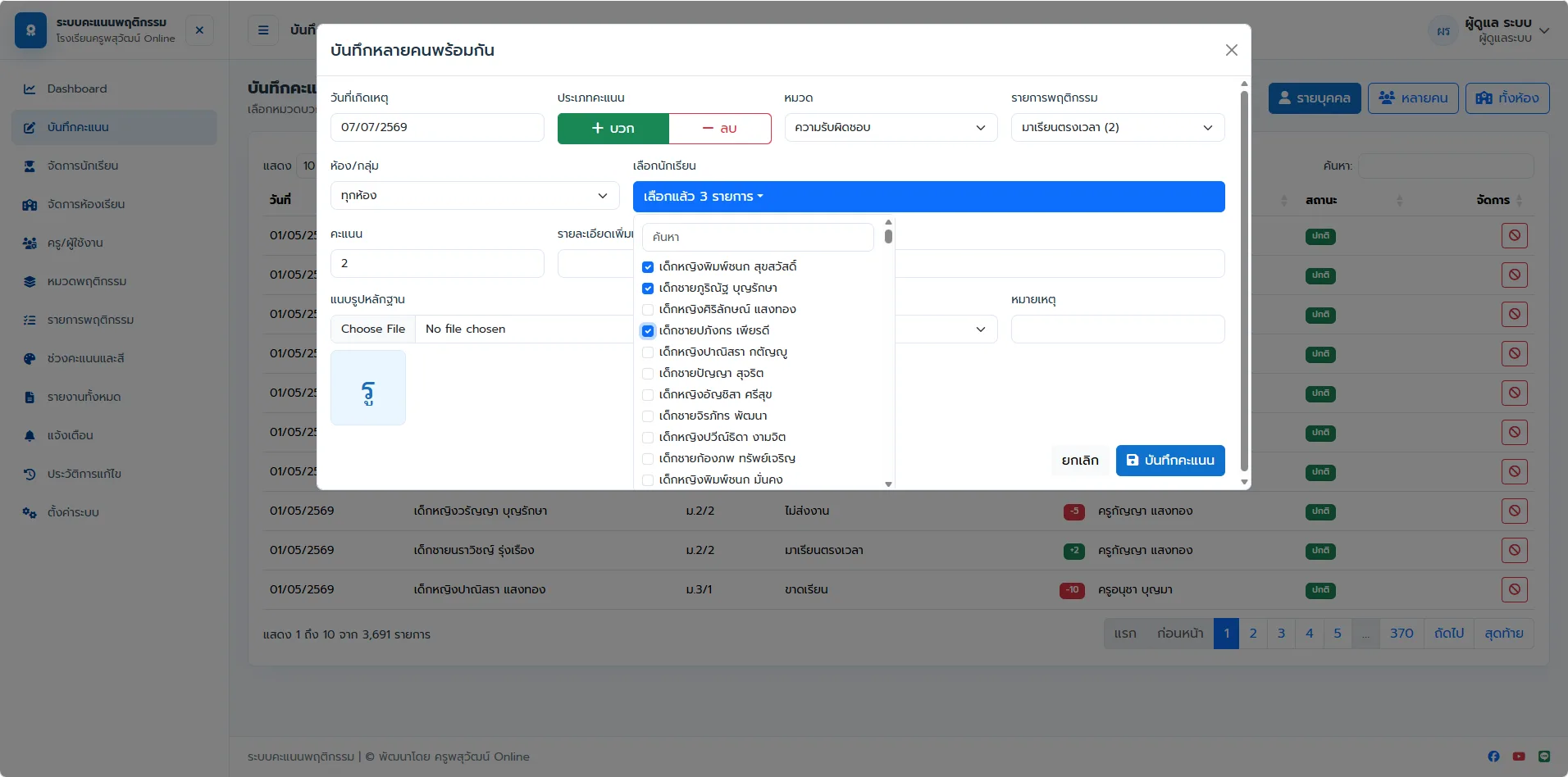Click the hamburger menu icon in top bar
Viewport: 1568px width, 777px height.
point(263,30)
